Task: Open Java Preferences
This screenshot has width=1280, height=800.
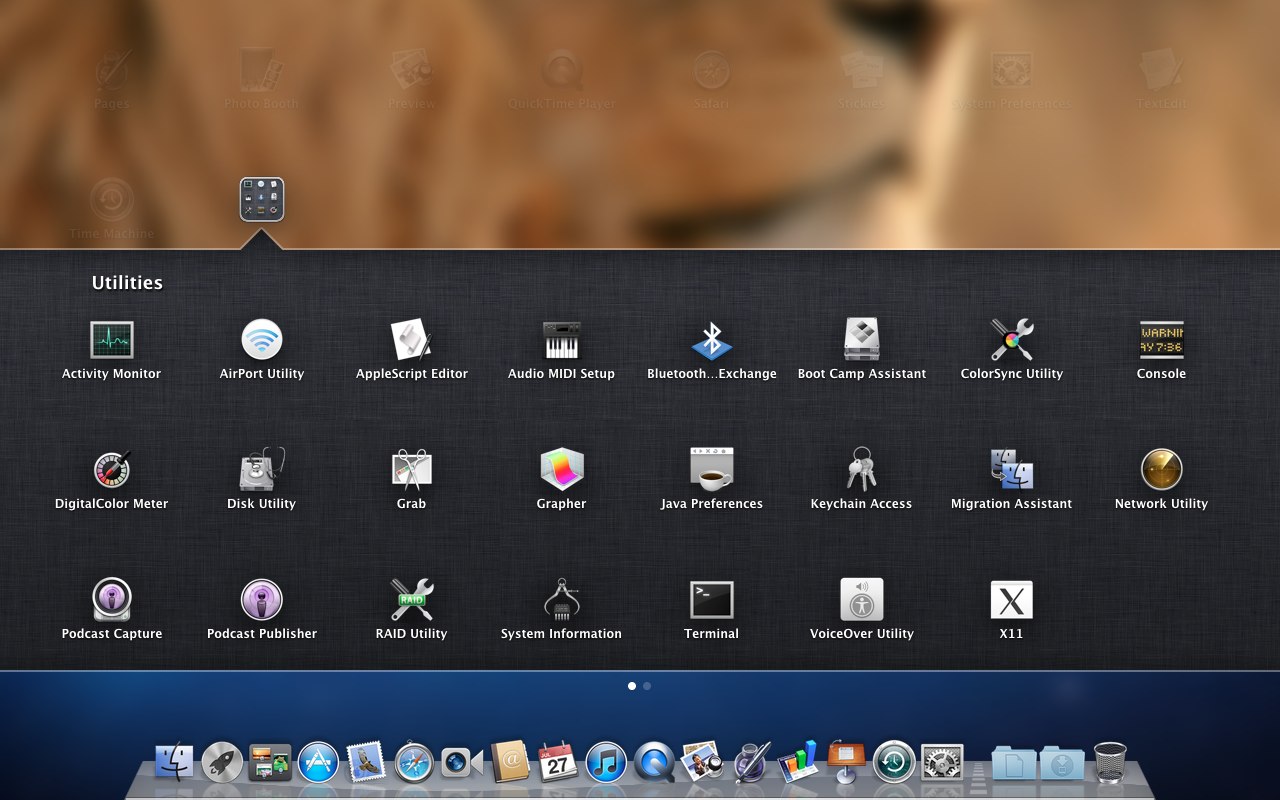Action: [712, 469]
